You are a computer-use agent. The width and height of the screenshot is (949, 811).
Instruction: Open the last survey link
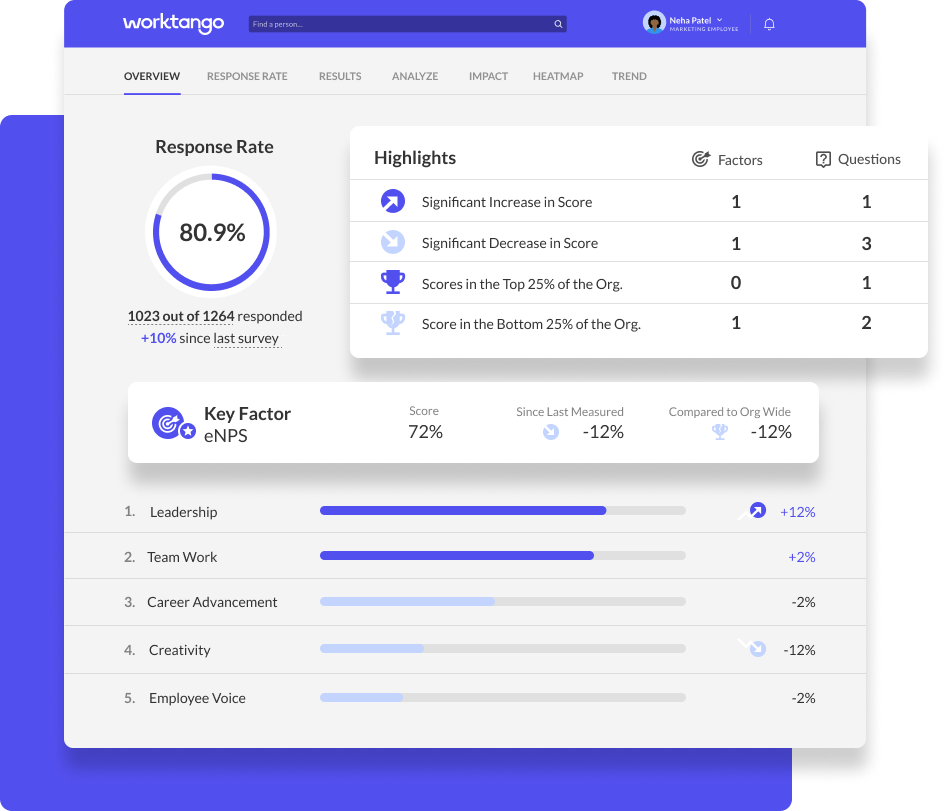[x=247, y=338]
